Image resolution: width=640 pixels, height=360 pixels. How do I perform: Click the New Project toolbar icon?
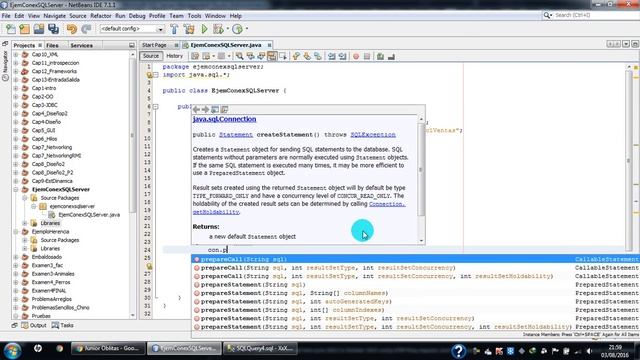(x=24, y=29)
